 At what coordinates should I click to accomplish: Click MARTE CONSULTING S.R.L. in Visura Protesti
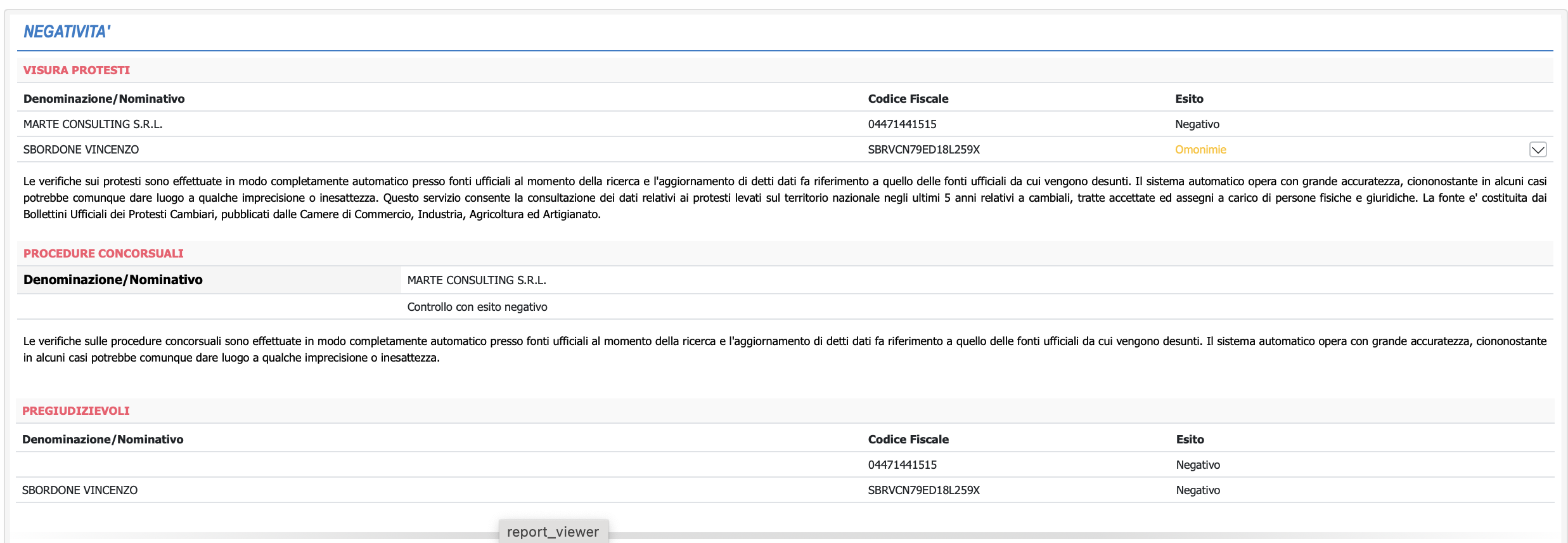93,124
